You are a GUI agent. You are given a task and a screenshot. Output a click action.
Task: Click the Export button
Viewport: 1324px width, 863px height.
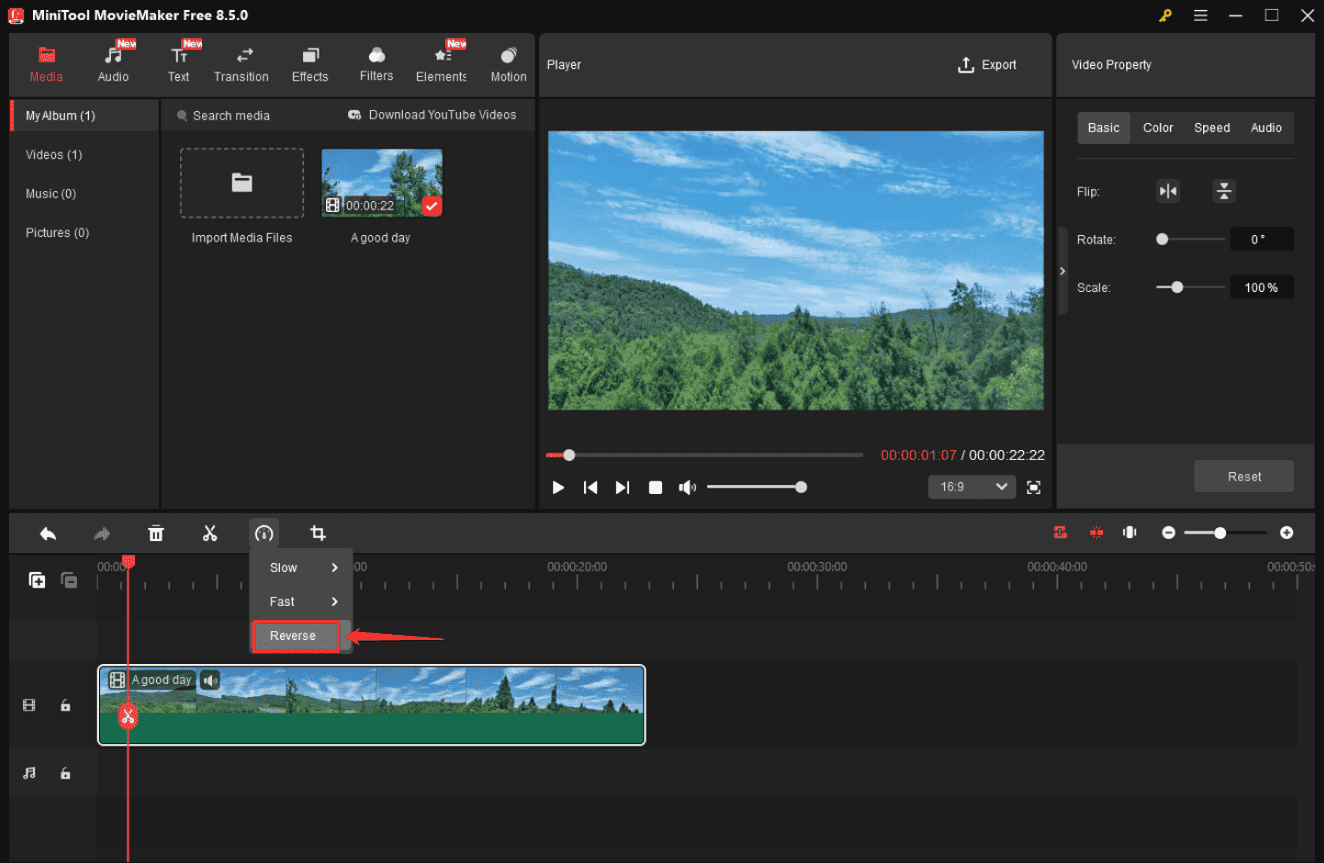click(x=987, y=64)
